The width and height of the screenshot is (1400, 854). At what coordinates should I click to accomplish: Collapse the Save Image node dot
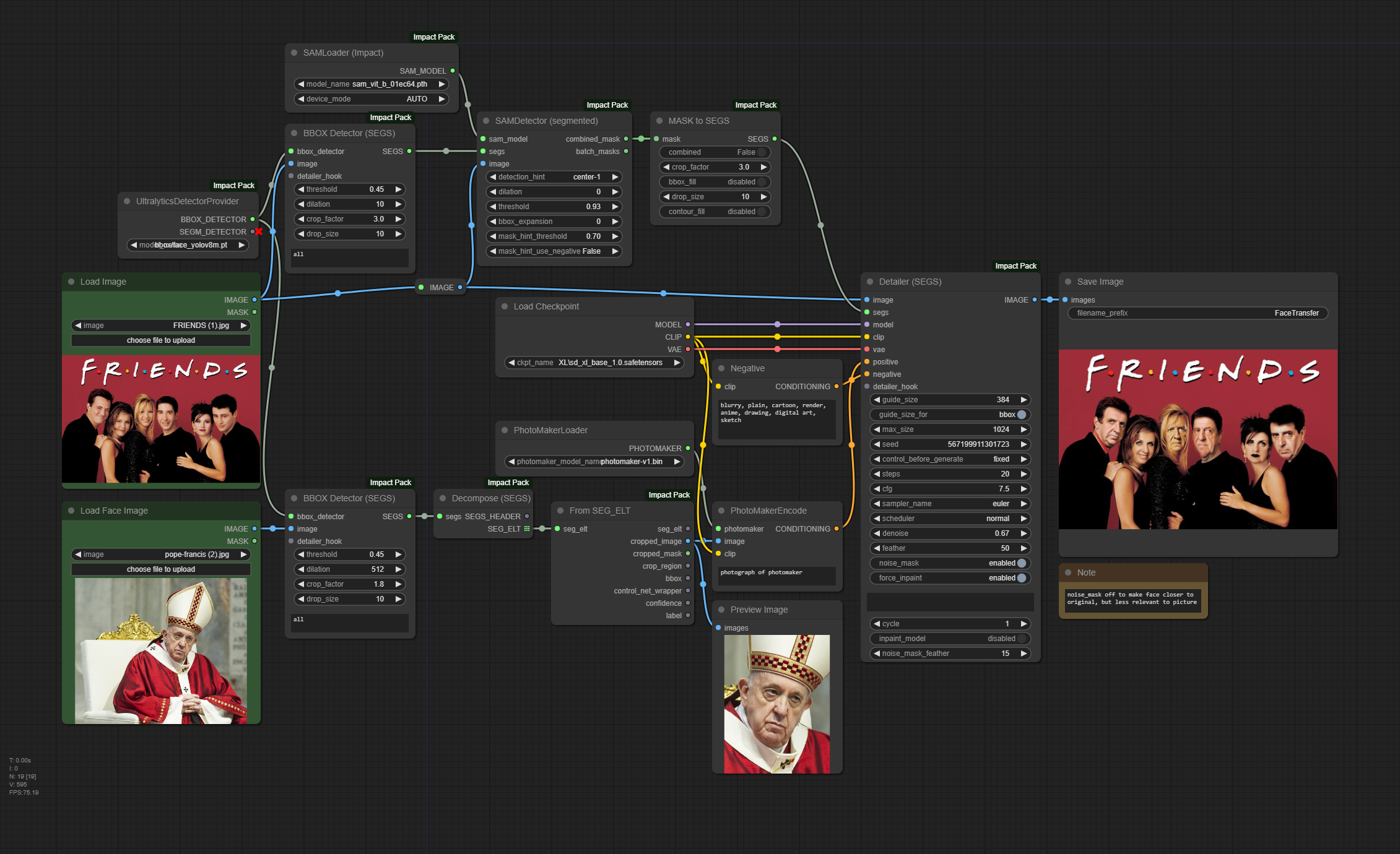[1068, 282]
